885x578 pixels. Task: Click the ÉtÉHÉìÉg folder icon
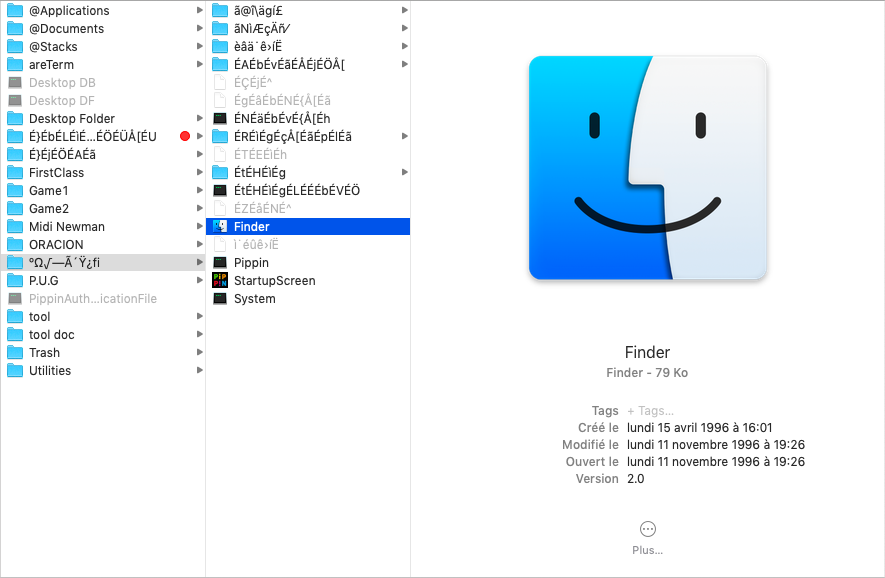point(220,172)
